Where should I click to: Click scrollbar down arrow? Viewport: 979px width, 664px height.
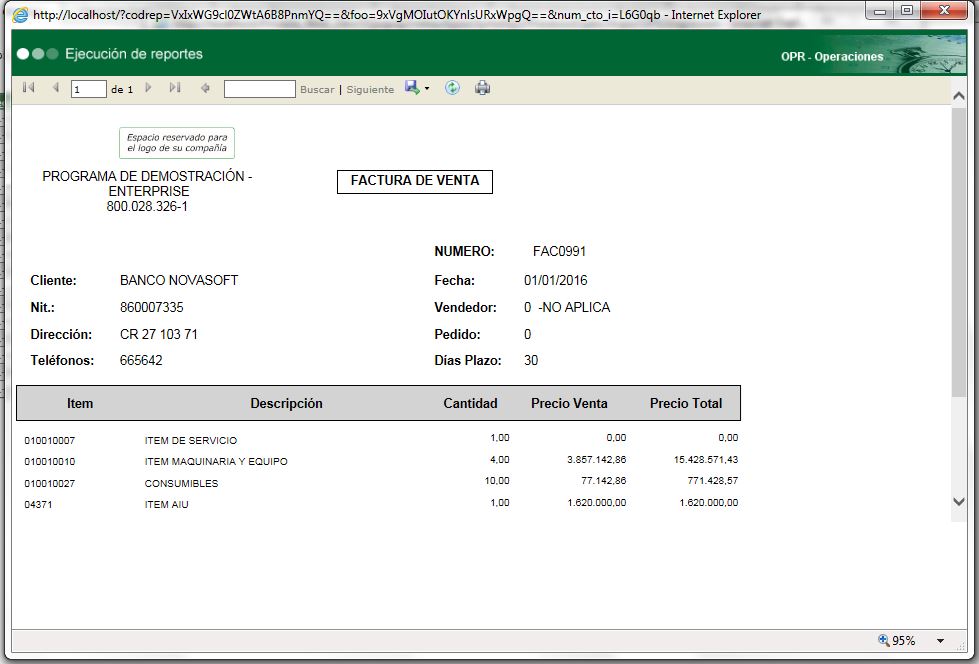(x=959, y=501)
